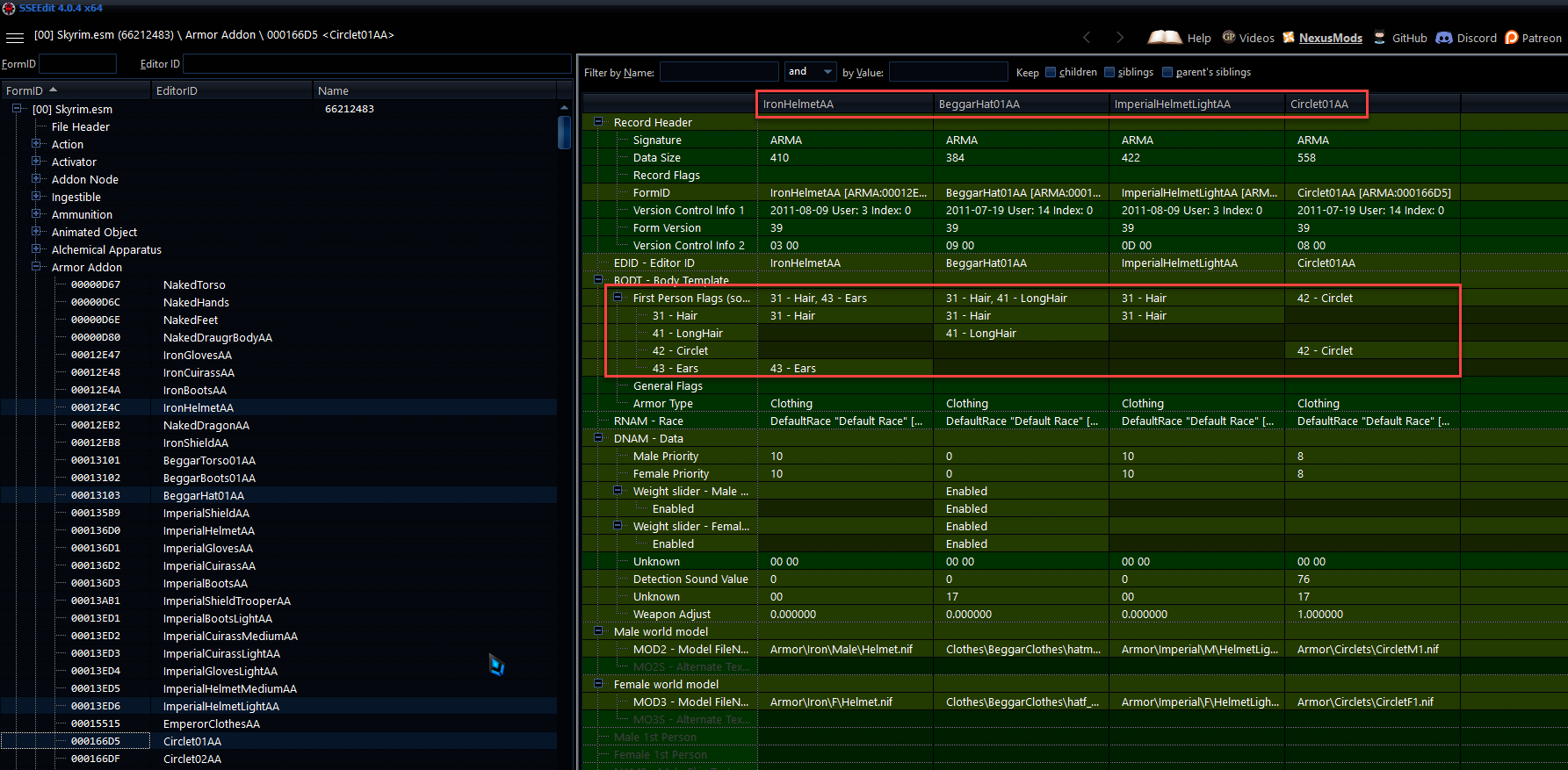This screenshot has height=770, width=1568.
Task: Collapse the Record Header section
Action: (598, 122)
